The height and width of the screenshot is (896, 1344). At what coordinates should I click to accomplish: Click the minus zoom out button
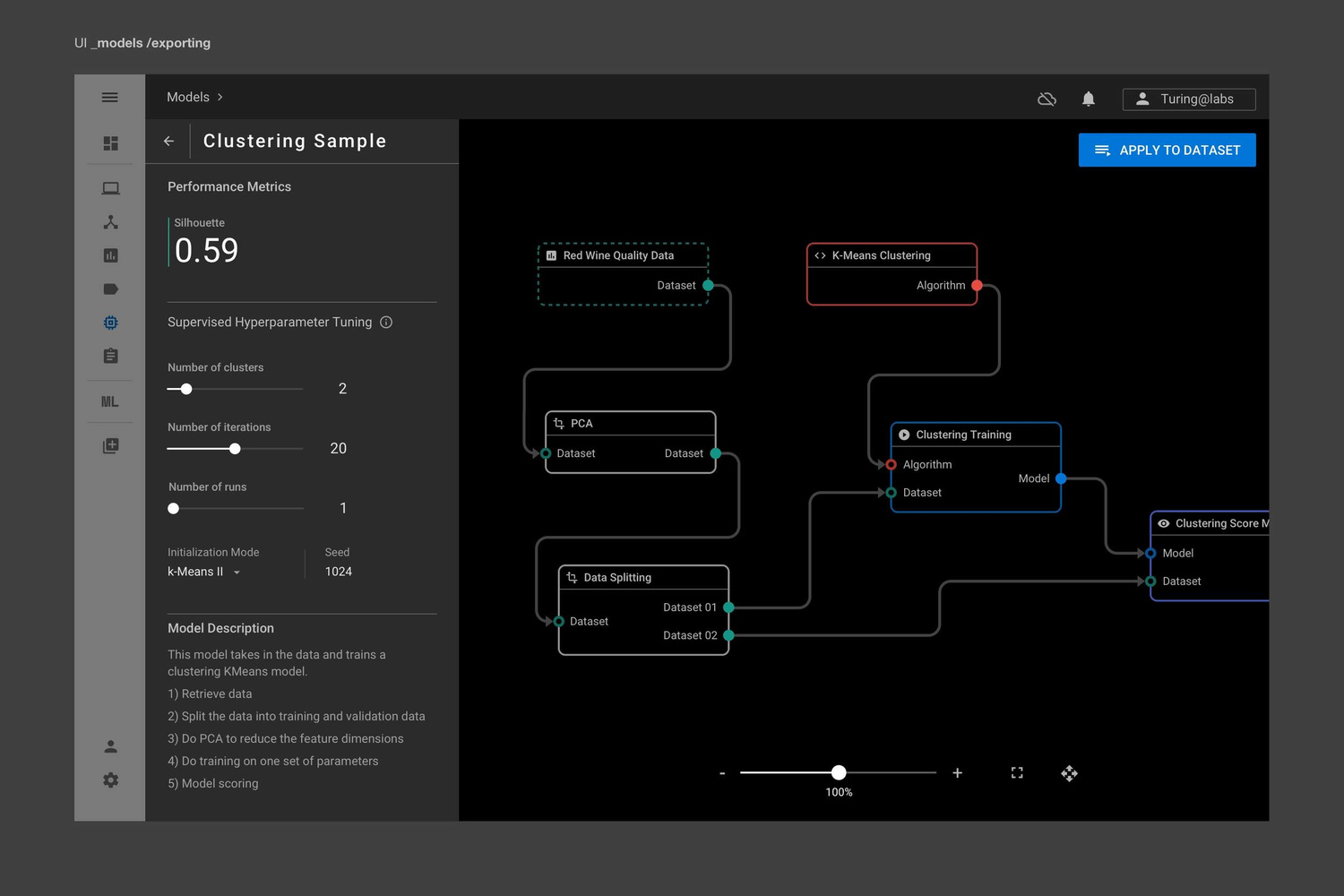pyautogui.click(x=722, y=772)
